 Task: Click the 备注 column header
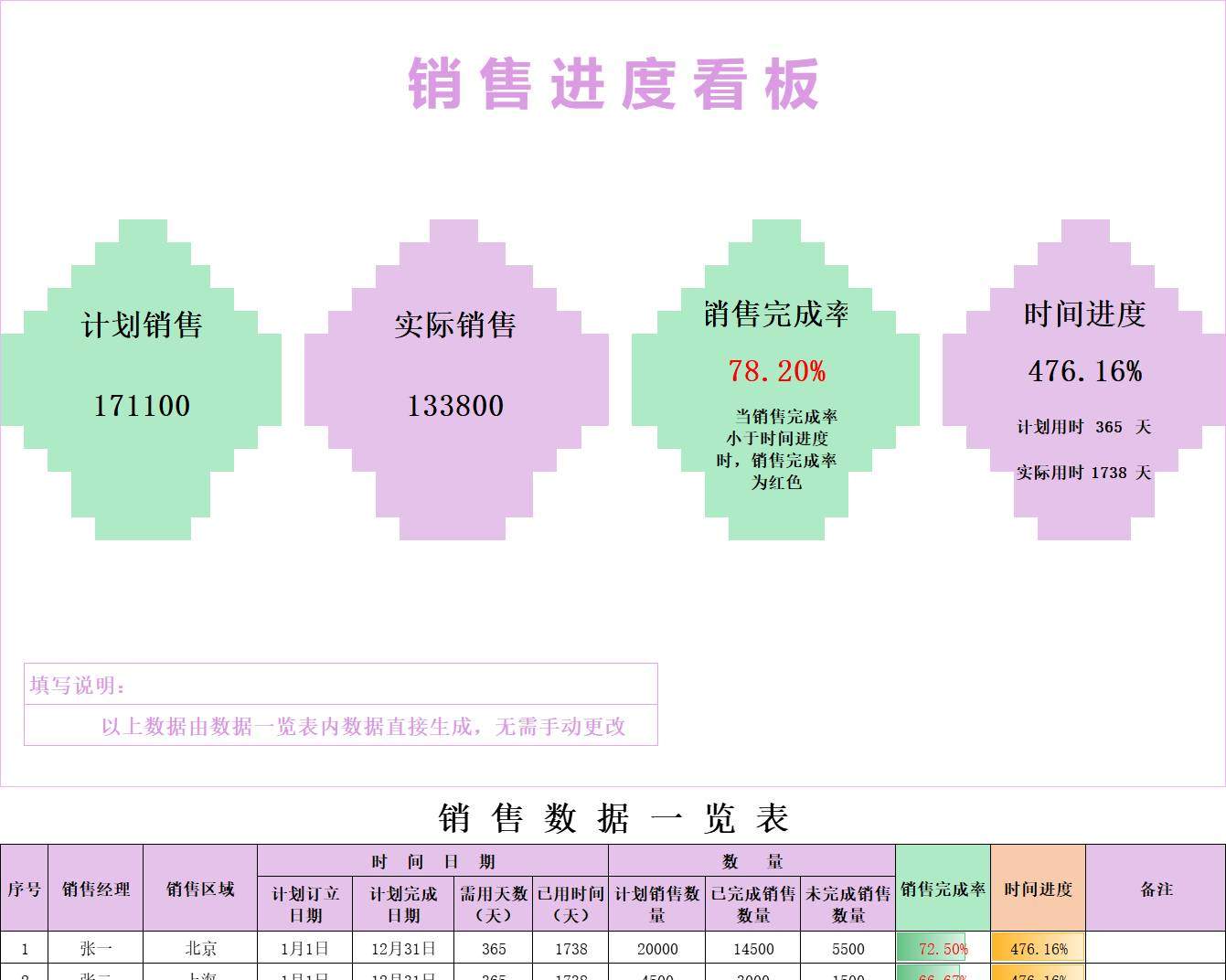1156,889
